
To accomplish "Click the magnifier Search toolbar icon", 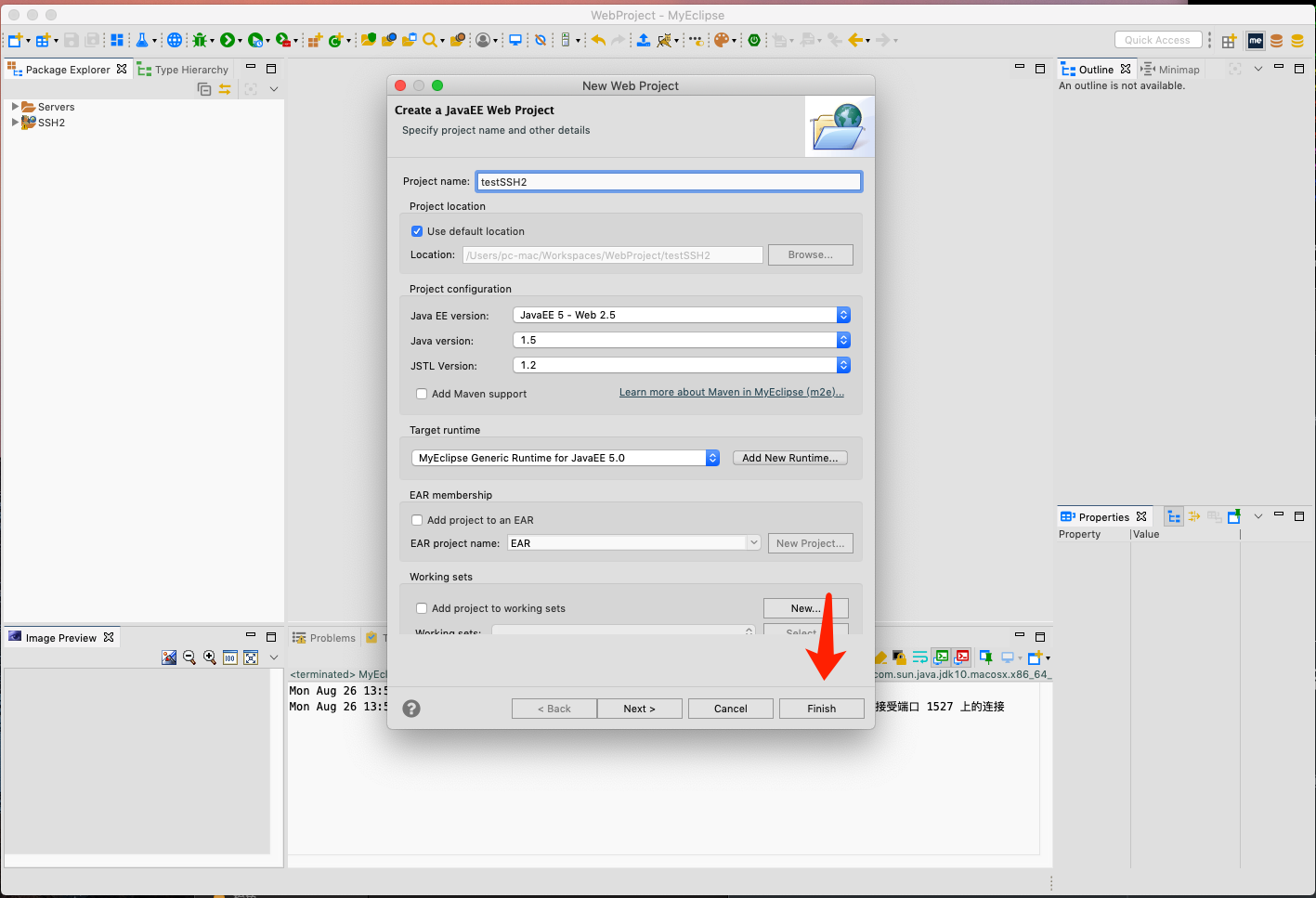I will 429,40.
